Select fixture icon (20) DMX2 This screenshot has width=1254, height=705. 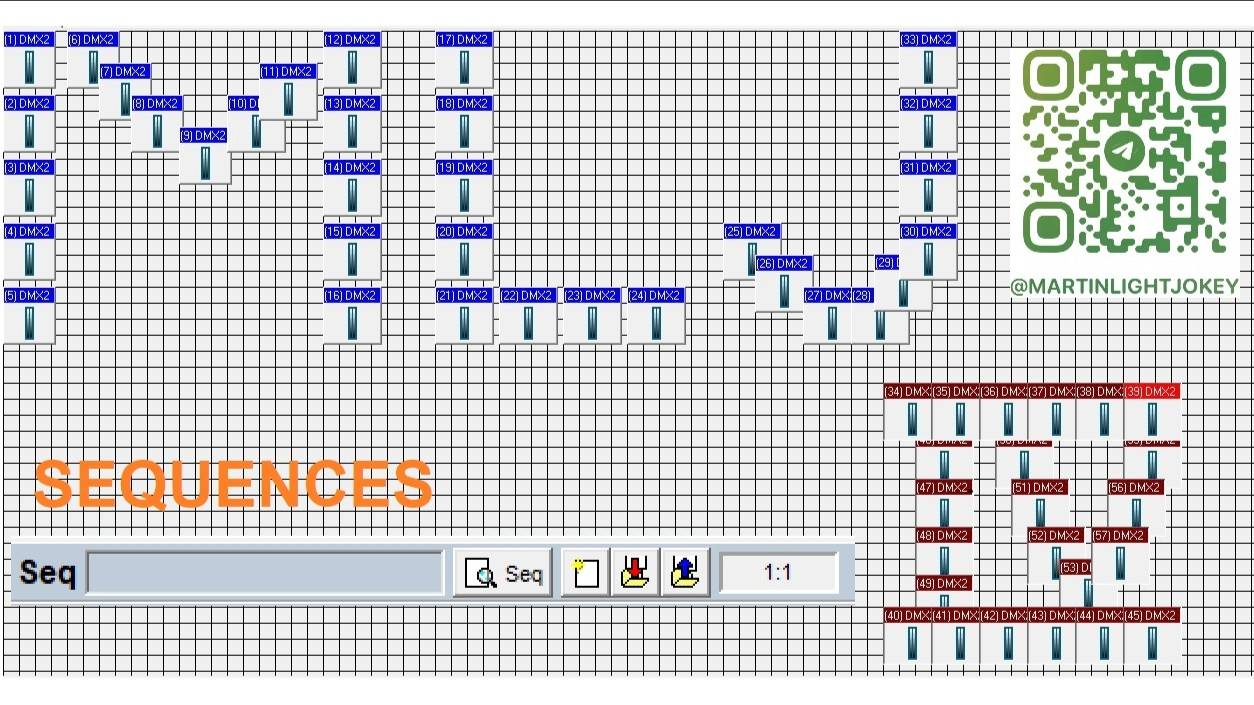click(x=464, y=252)
